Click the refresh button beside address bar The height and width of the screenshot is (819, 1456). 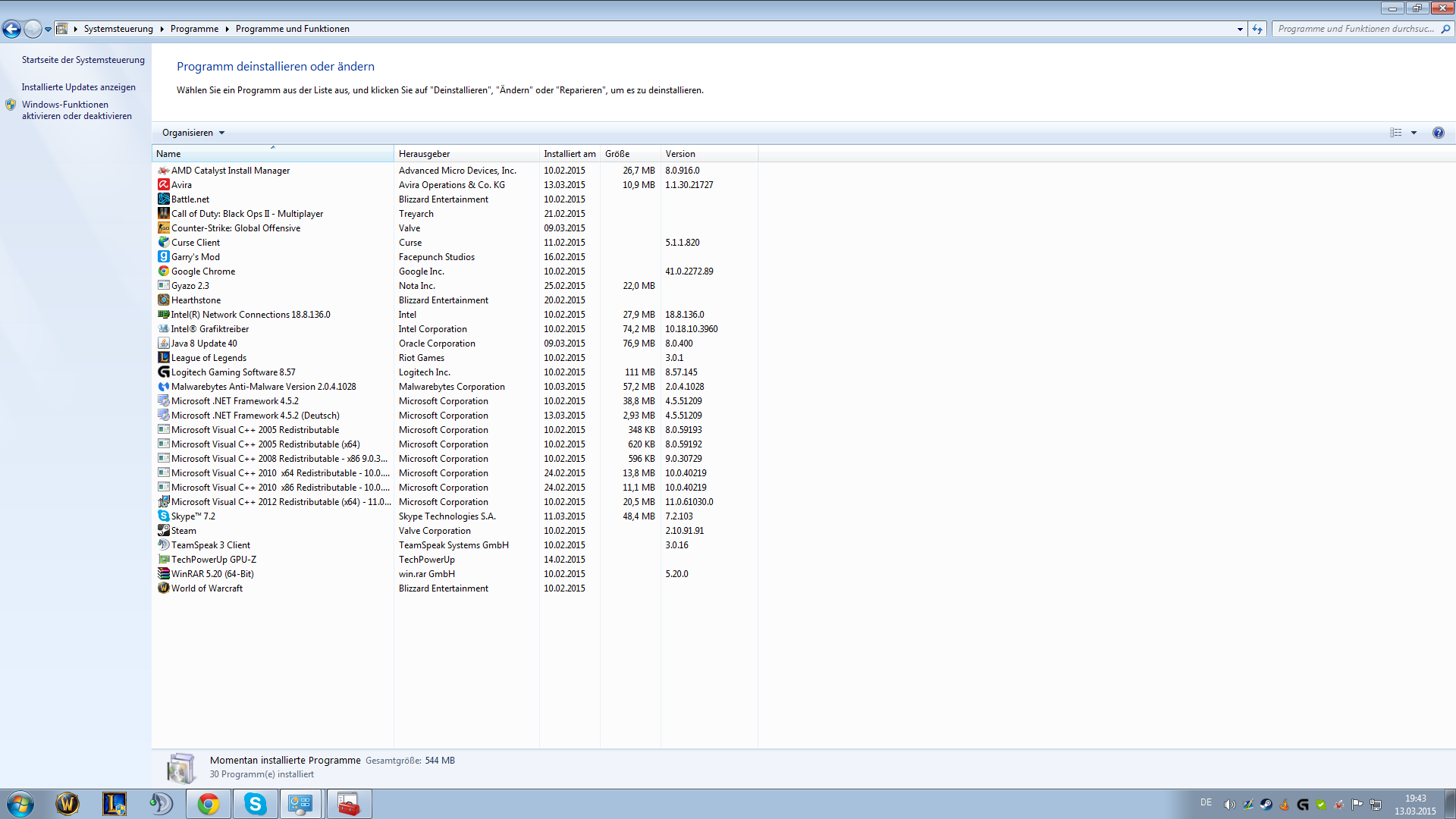tap(1257, 29)
